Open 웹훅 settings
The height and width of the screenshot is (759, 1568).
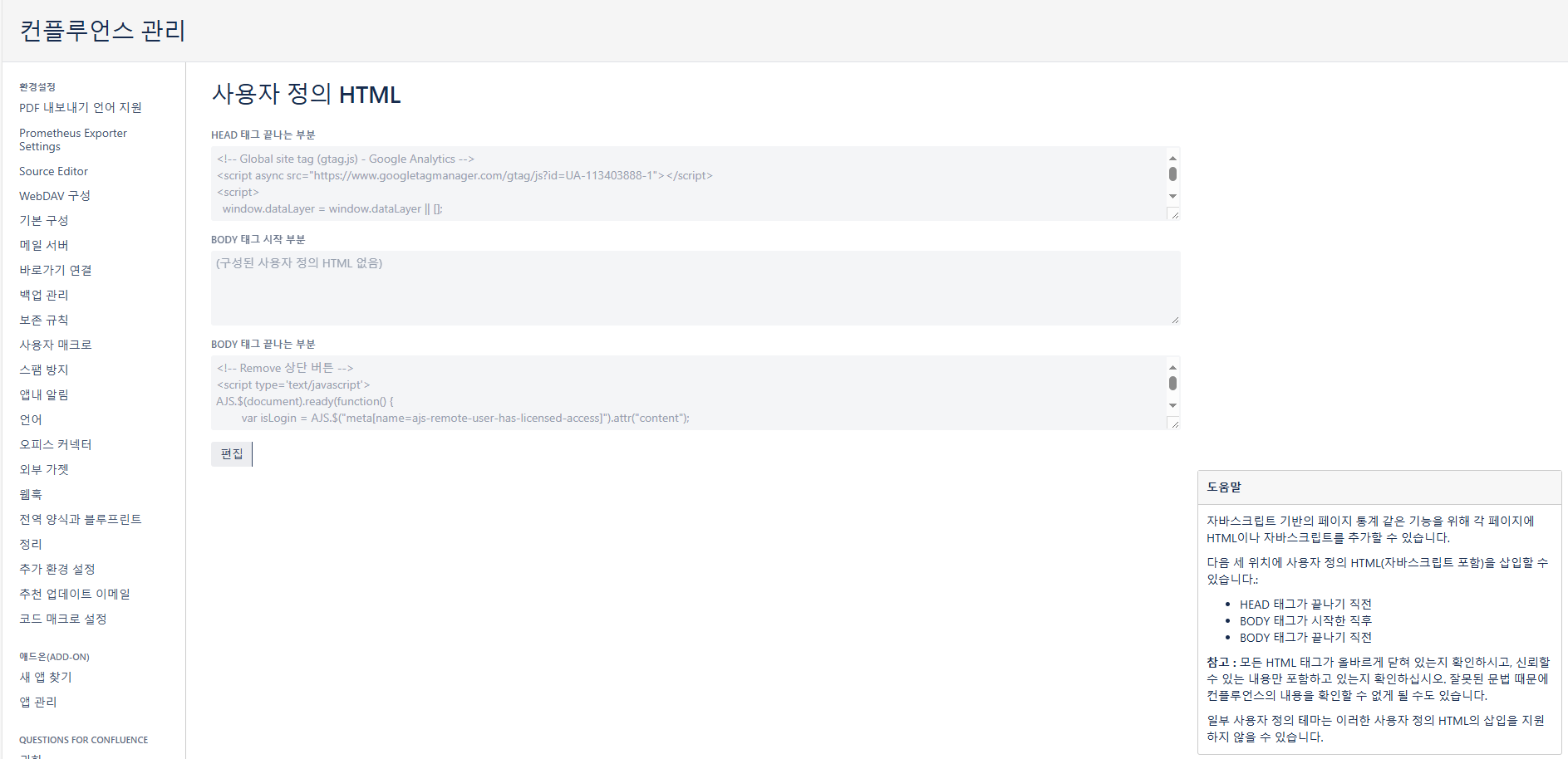pos(31,495)
